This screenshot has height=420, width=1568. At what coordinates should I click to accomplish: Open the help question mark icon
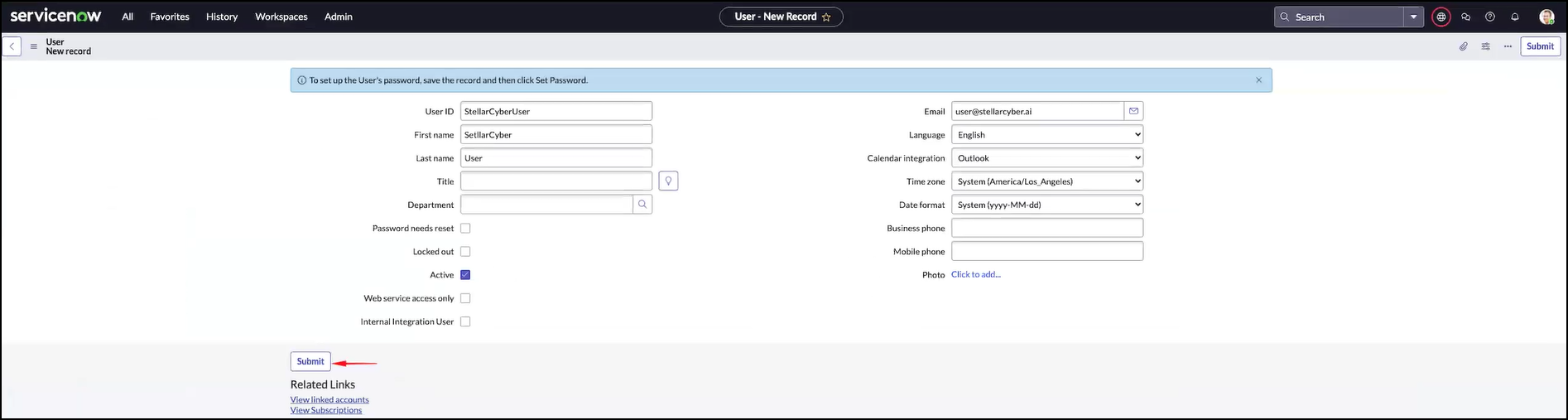tap(1490, 17)
